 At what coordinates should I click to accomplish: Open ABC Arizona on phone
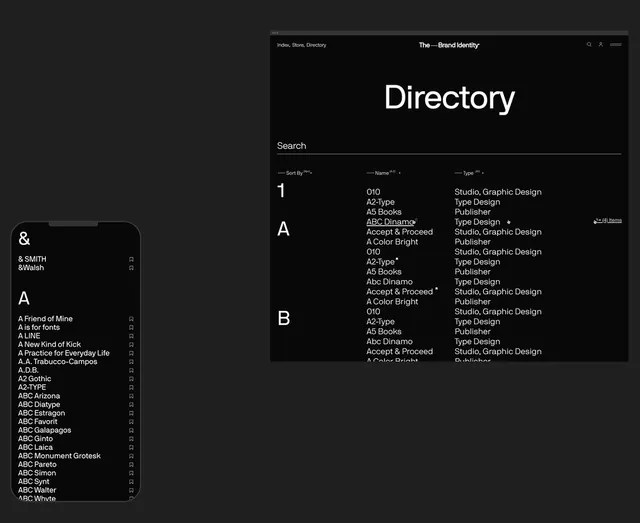(39, 396)
